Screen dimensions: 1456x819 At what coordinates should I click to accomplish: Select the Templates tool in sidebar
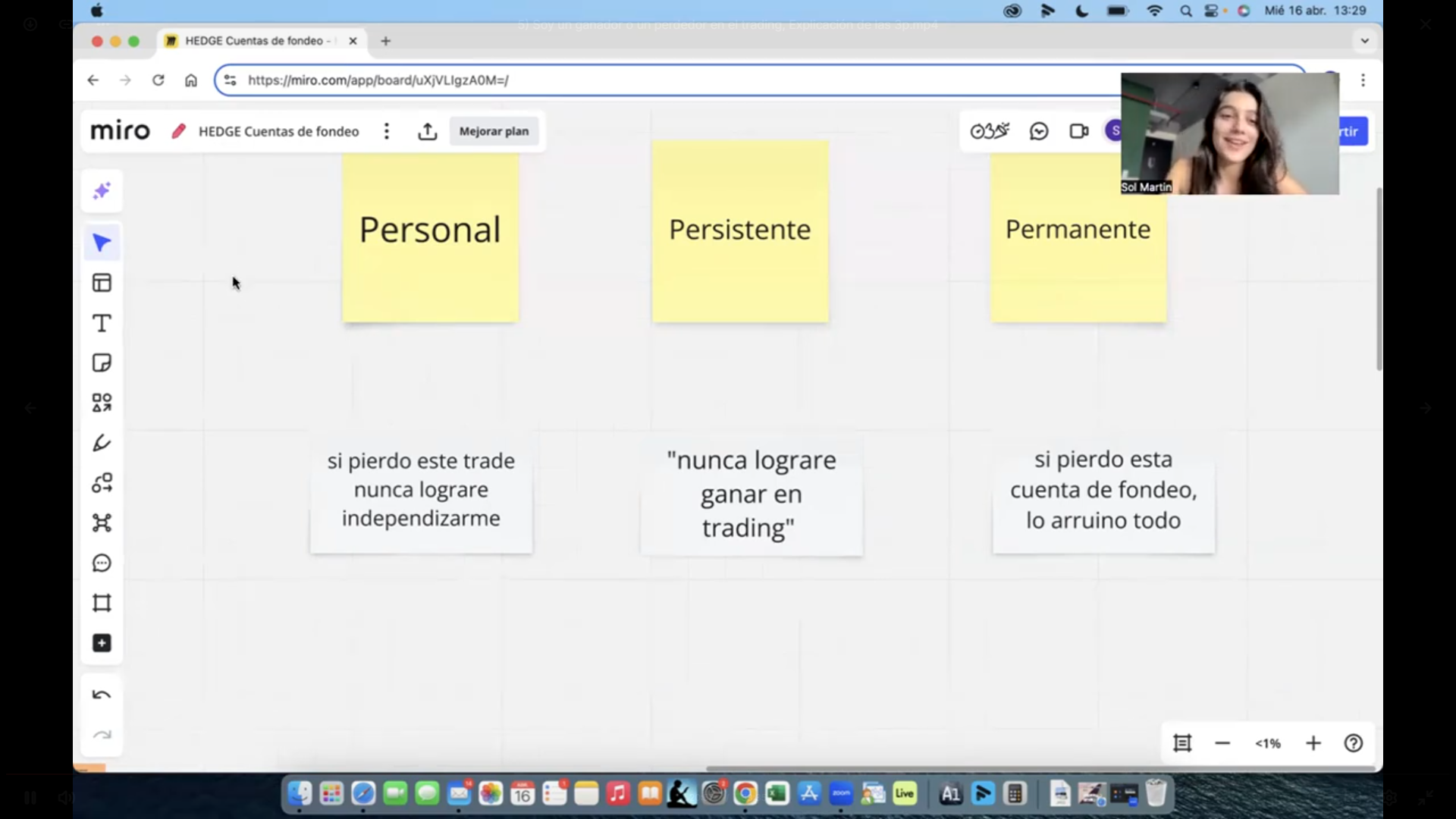[x=102, y=283]
